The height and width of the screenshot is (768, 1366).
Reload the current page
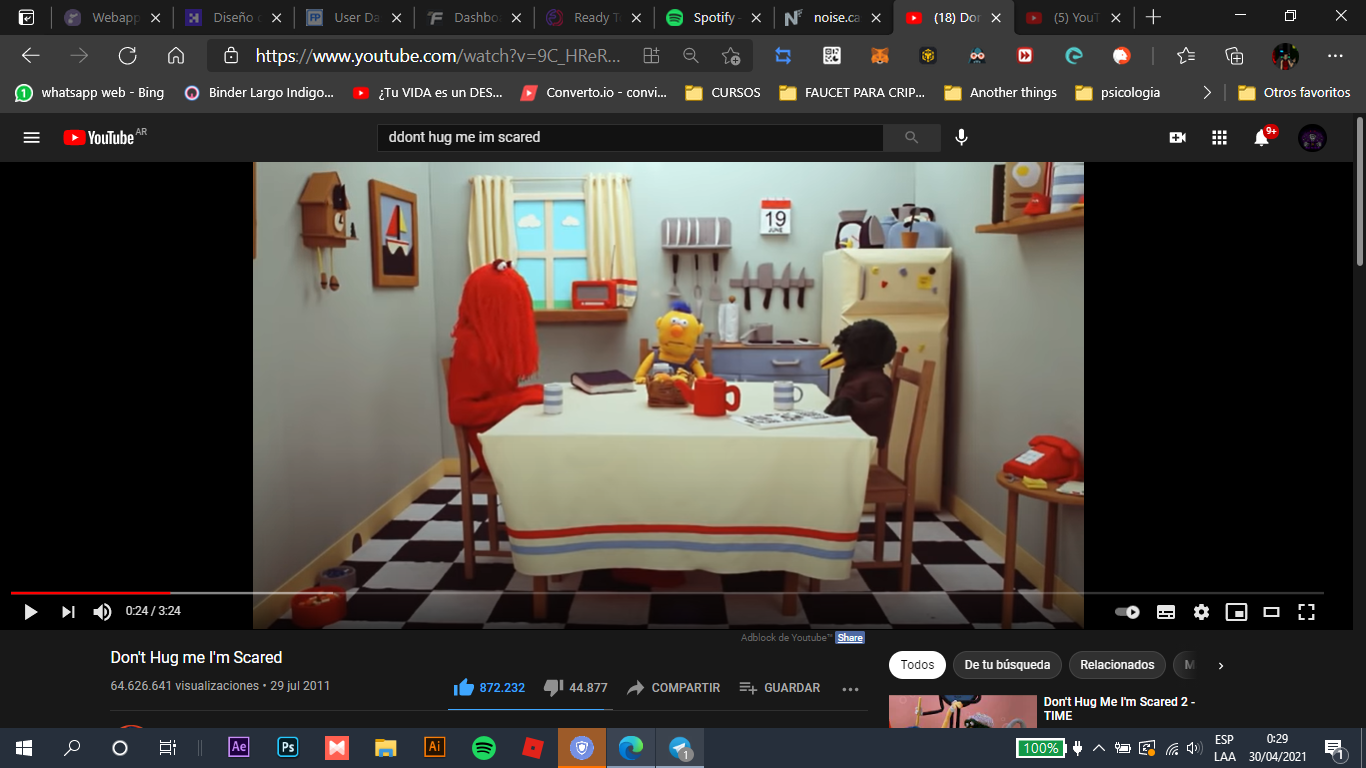[127, 56]
